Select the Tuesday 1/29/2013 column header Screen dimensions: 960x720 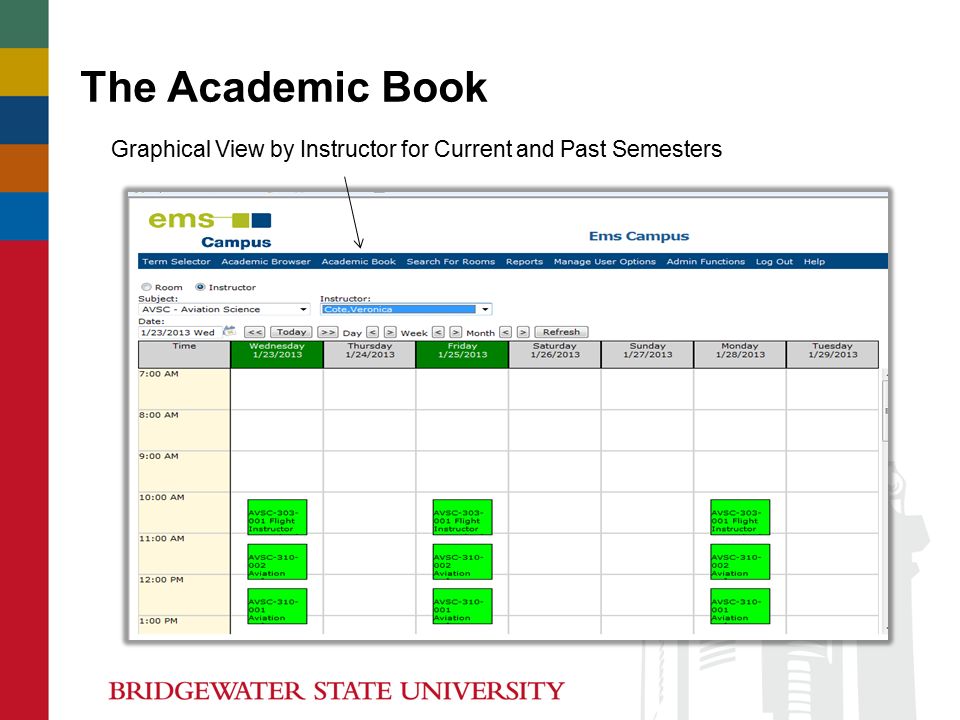tap(833, 354)
